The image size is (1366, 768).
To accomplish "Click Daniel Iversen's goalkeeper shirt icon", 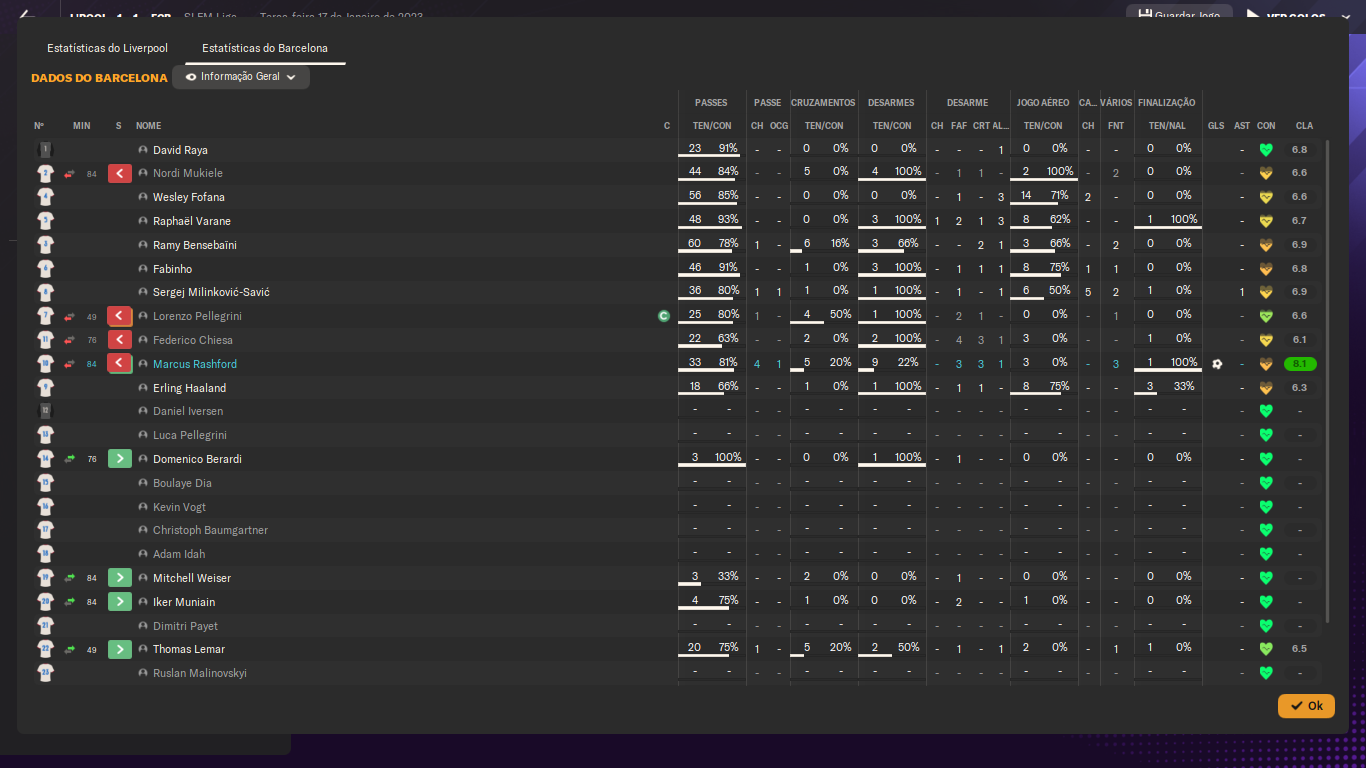I will click(45, 411).
